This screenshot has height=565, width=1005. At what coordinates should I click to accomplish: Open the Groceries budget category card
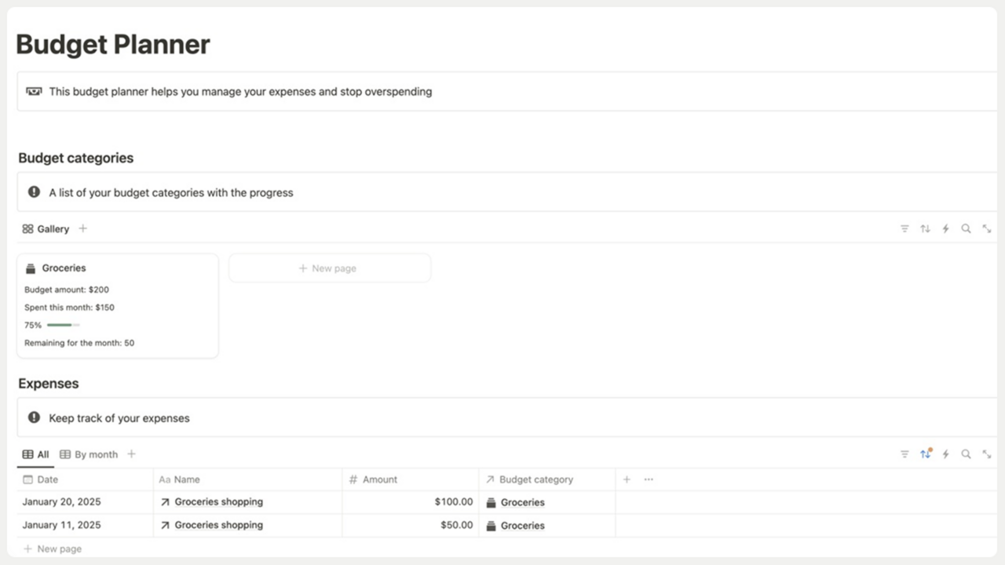pyautogui.click(x=118, y=306)
